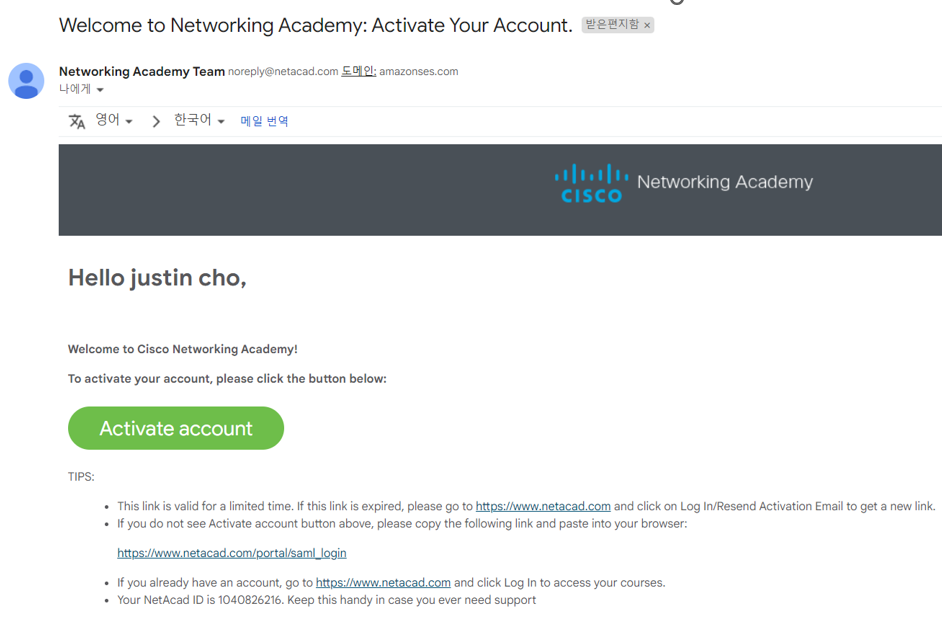942x631 pixels.
Task: Open the portal/saml_login link
Action: 232,553
